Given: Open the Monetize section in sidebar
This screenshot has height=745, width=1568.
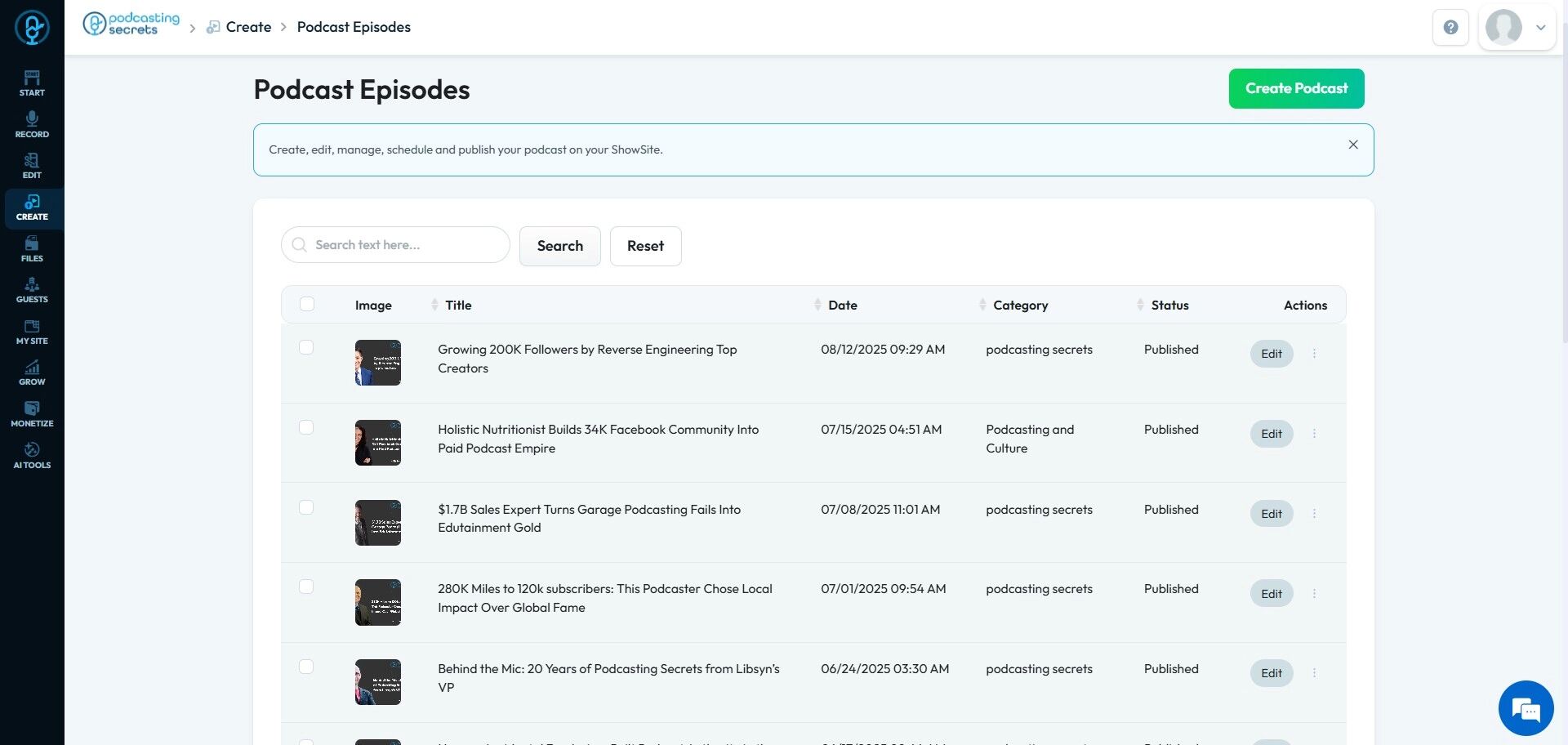Looking at the screenshot, I should click(32, 414).
